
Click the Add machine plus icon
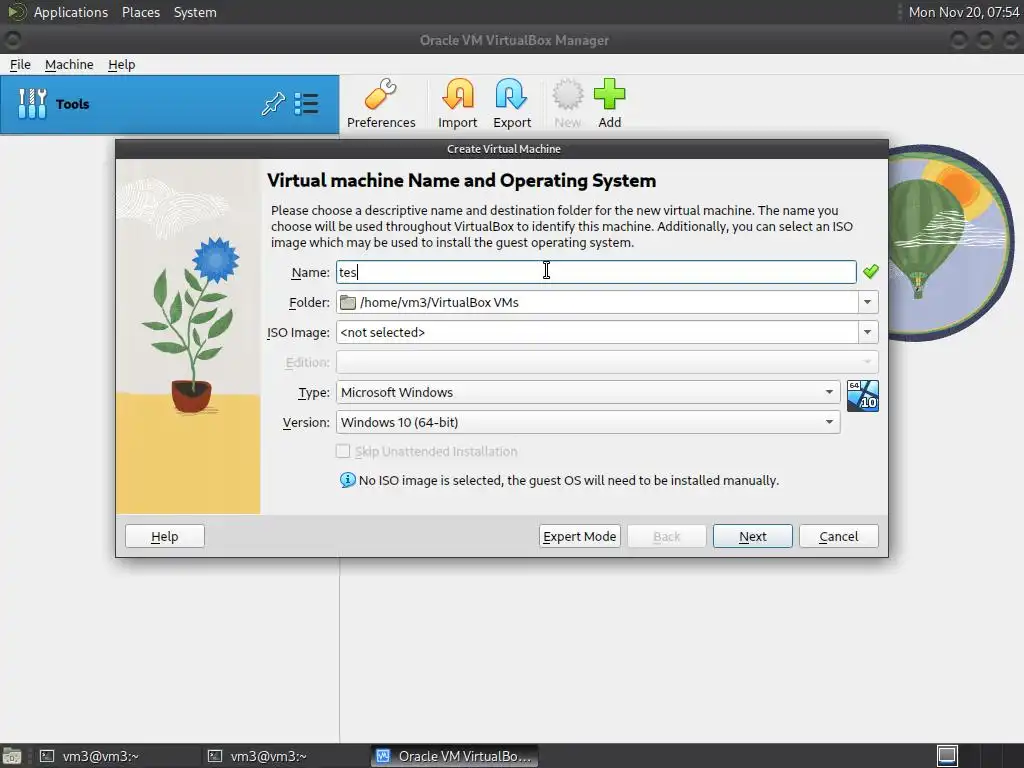(x=609, y=104)
